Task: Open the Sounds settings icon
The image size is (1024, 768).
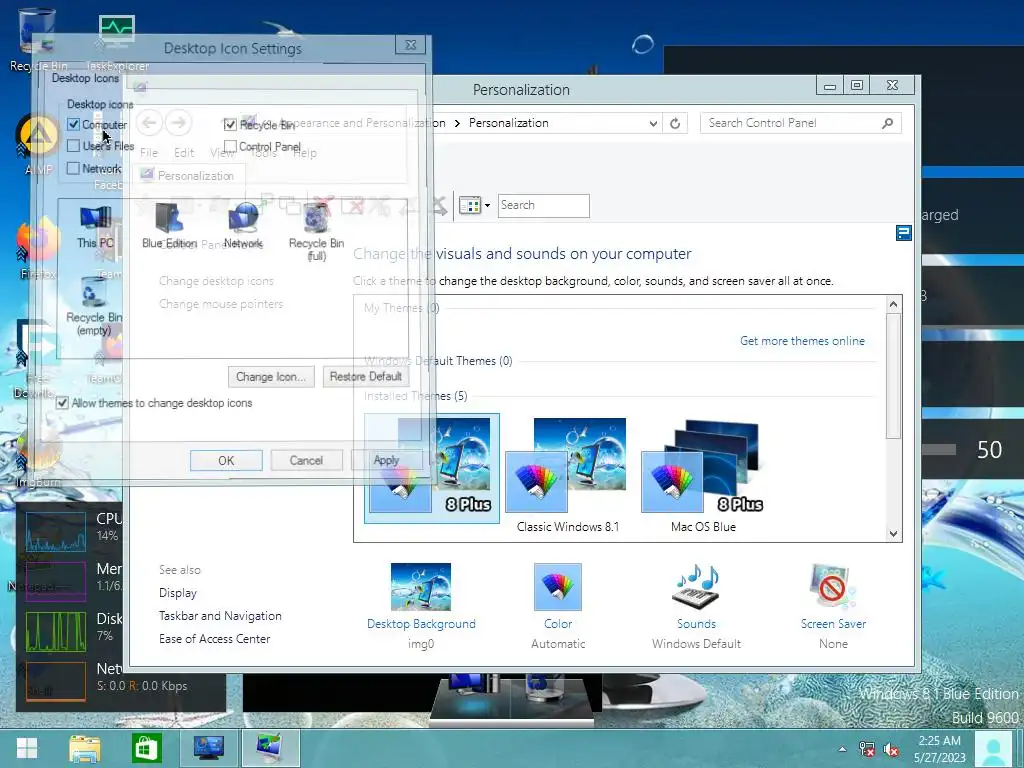Action: coord(696,605)
